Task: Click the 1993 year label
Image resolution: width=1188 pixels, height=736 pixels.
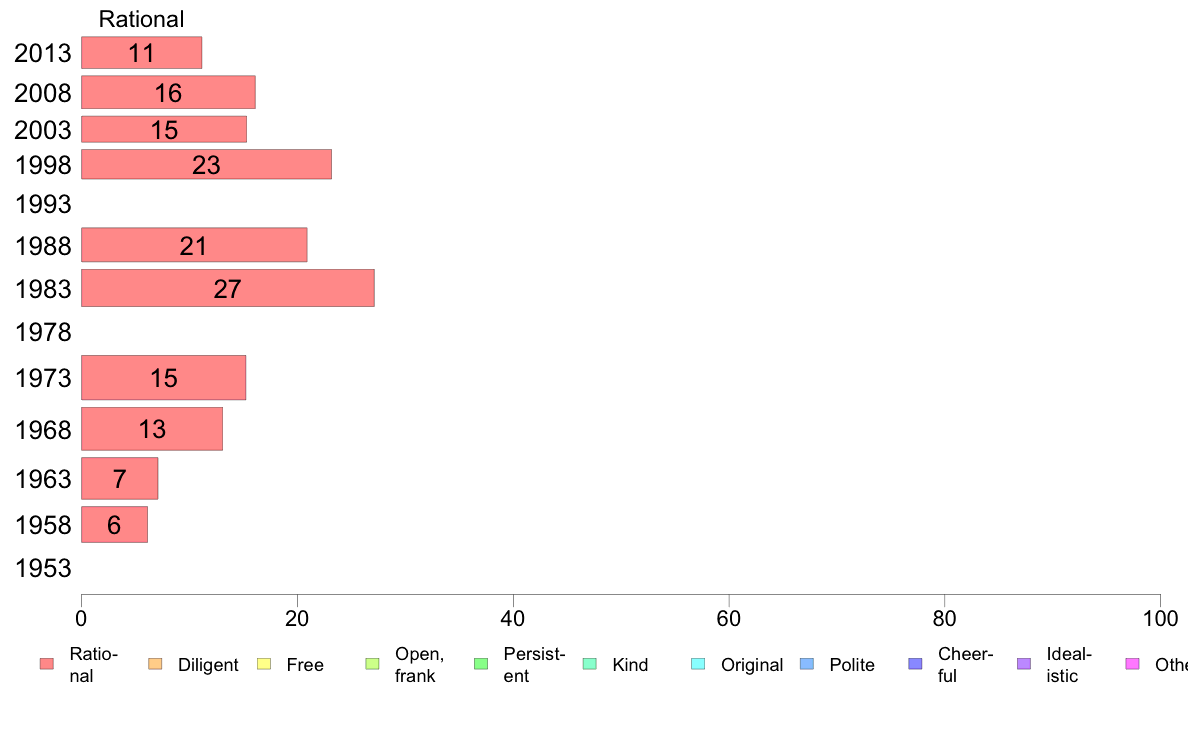Action: coord(43,204)
